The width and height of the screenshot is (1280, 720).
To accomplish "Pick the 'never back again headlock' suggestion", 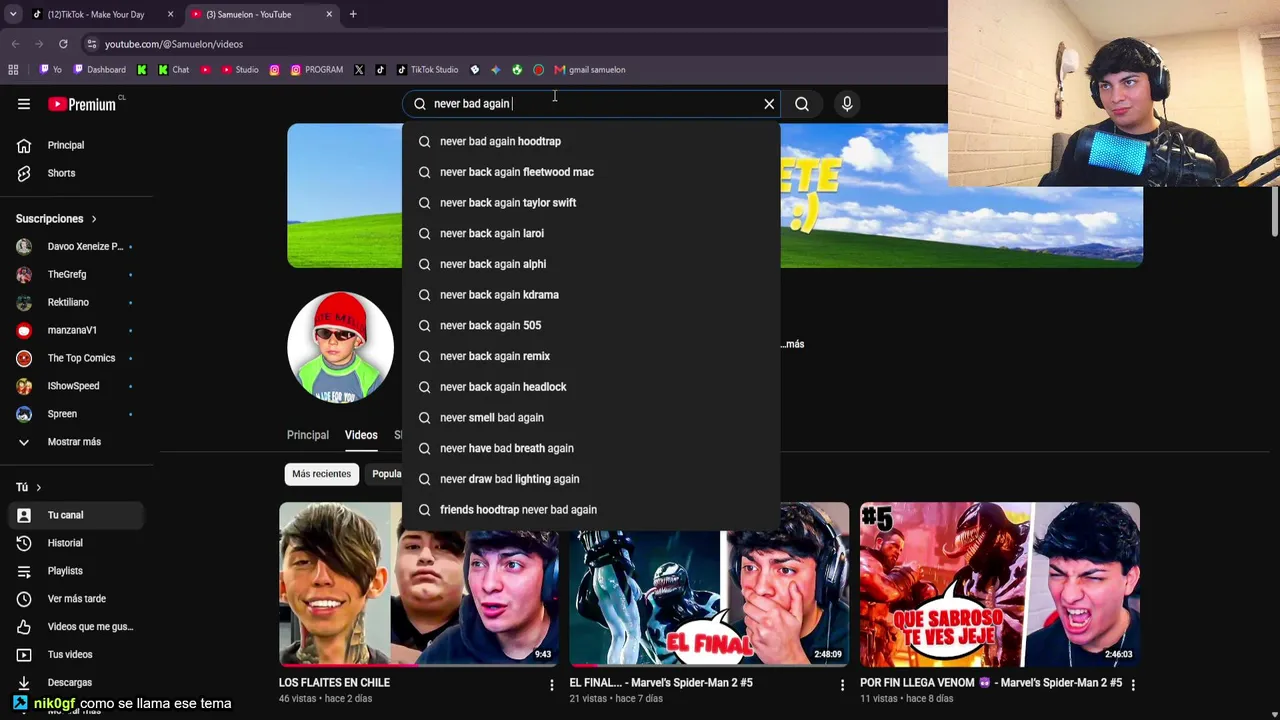I will click(x=591, y=387).
